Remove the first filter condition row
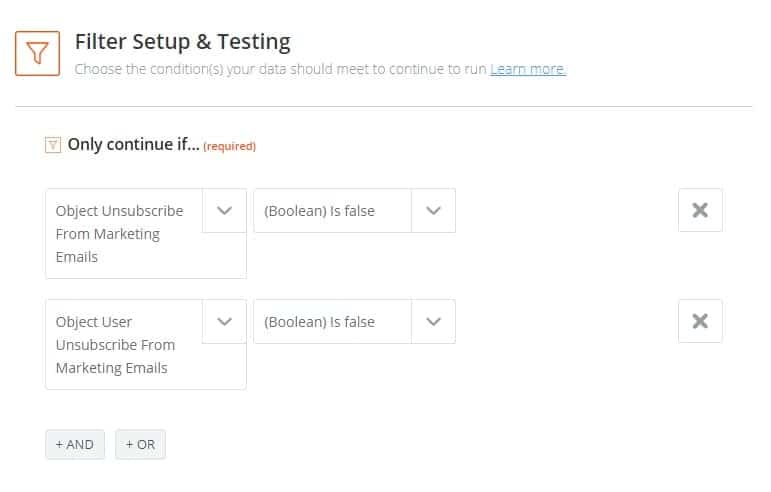 click(700, 210)
